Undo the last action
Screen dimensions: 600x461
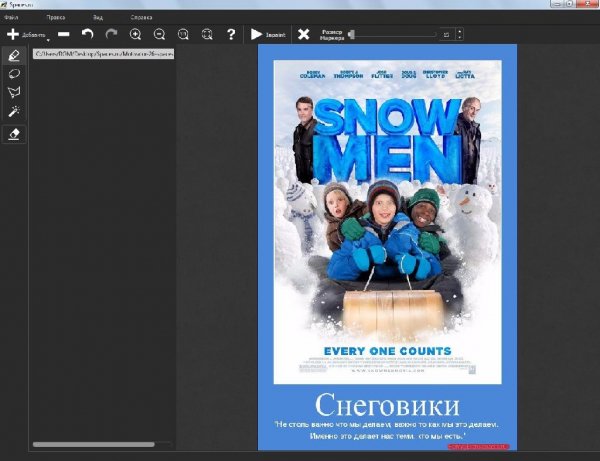click(x=88, y=34)
